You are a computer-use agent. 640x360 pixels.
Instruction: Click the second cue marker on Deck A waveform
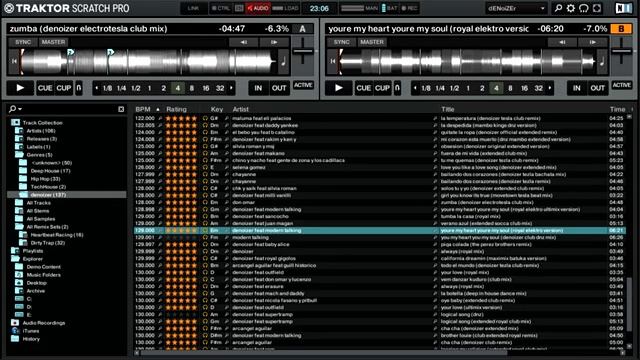click(110, 52)
